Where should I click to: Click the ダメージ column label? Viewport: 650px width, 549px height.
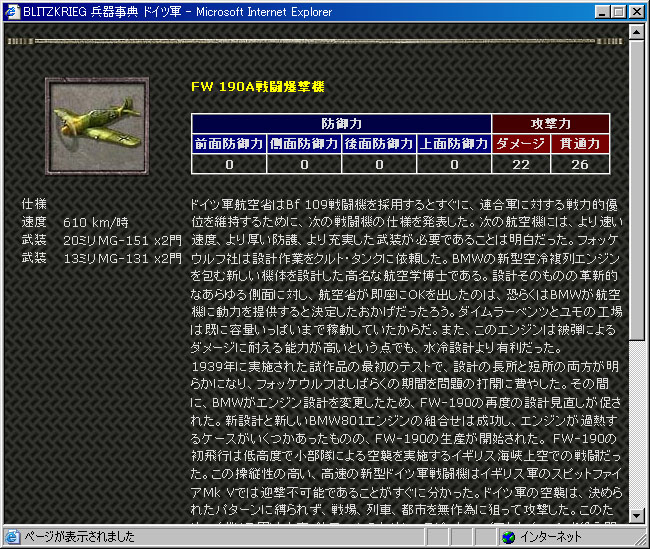pos(521,144)
